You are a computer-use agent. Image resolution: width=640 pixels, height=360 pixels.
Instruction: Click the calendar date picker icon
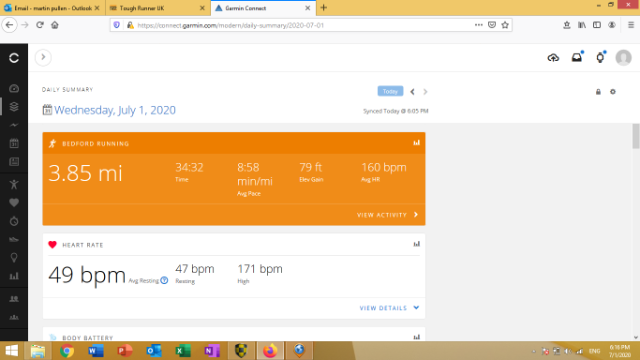click(x=47, y=110)
